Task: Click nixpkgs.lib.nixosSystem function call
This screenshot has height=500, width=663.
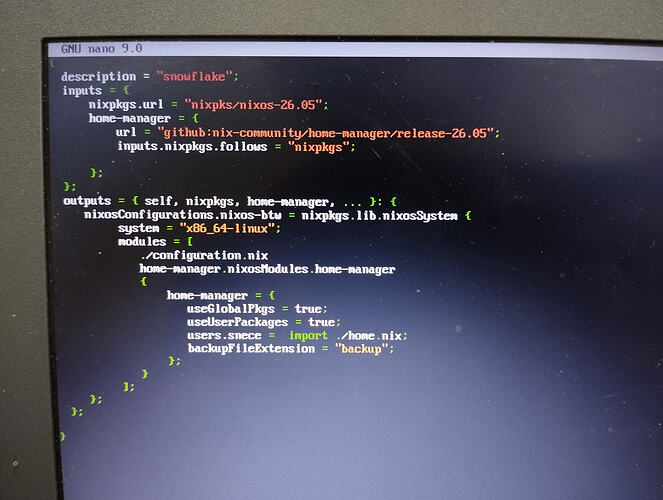Action: (x=379, y=216)
